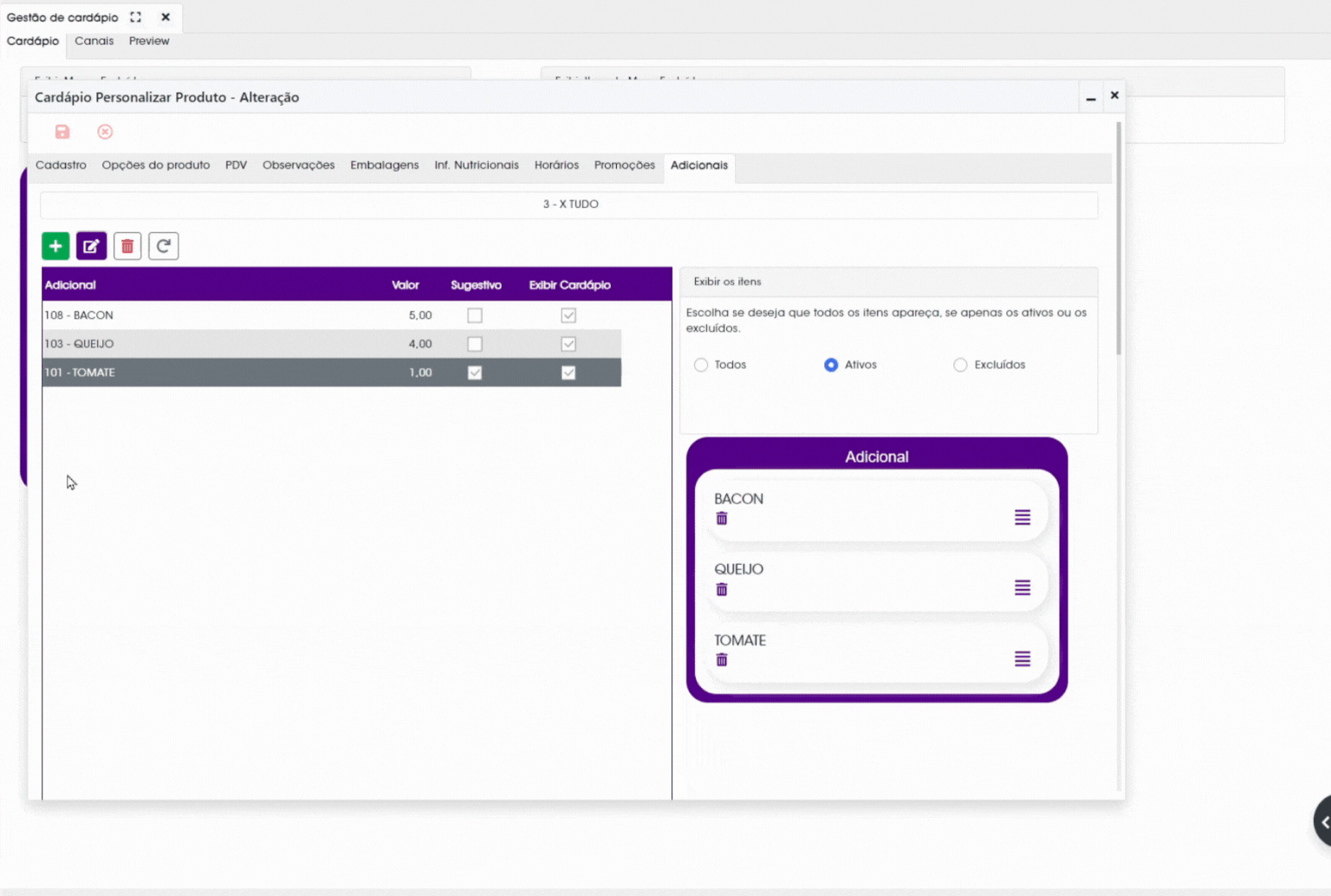1331x896 pixels.
Task: Open the Horários tab
Action: pos(556,165)
